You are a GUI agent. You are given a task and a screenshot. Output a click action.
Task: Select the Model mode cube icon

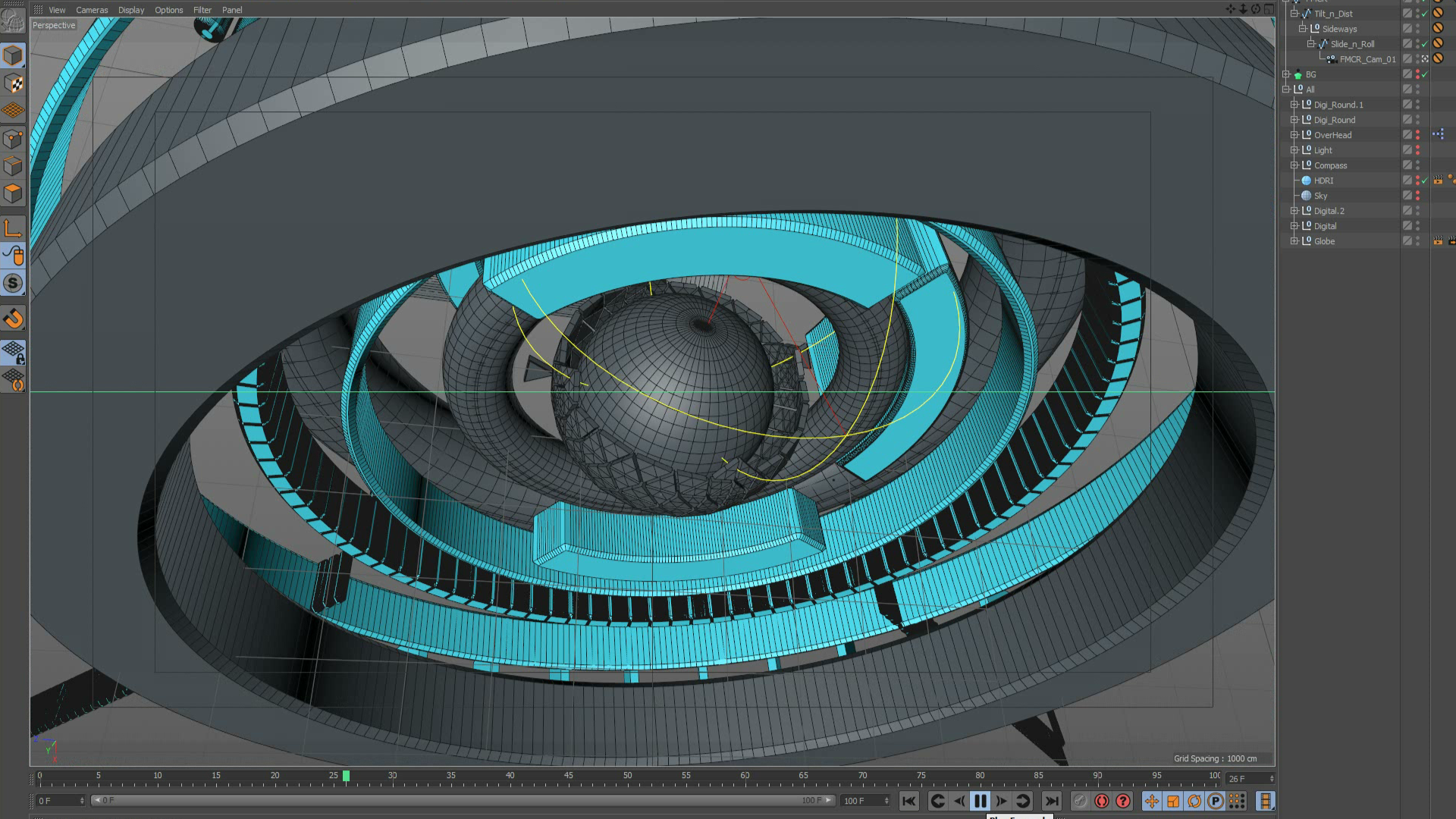click(x=13, y=55)
